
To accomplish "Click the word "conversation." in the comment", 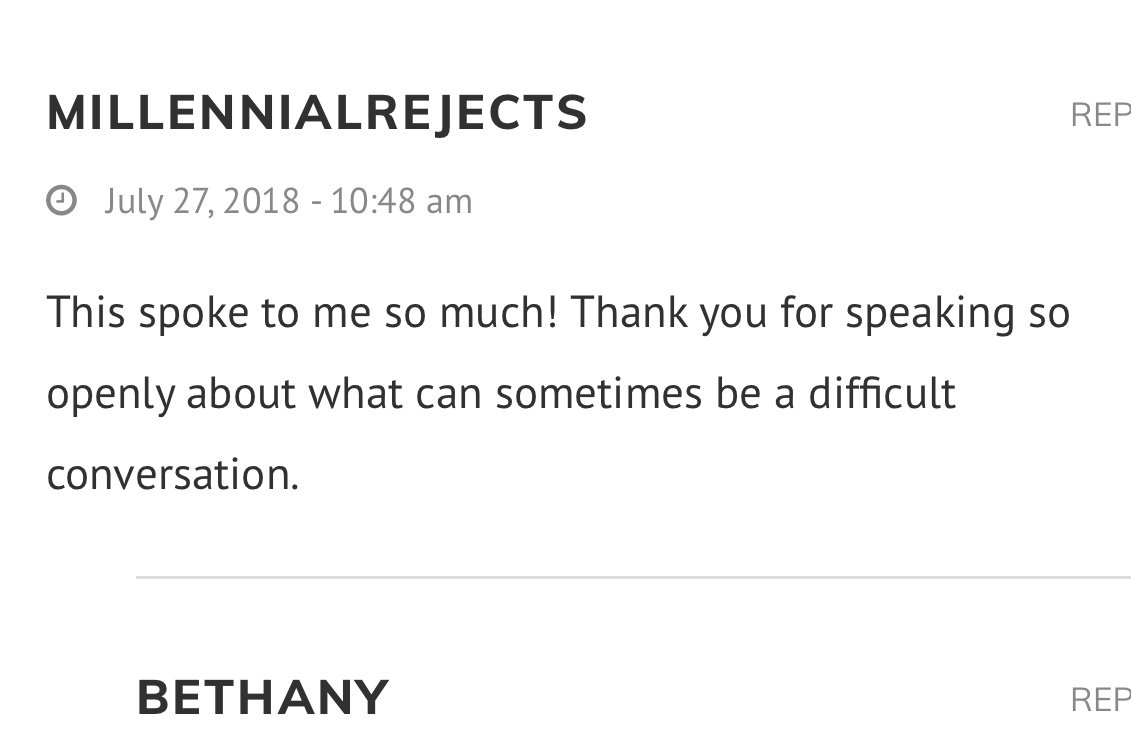I will pos(173,475).
